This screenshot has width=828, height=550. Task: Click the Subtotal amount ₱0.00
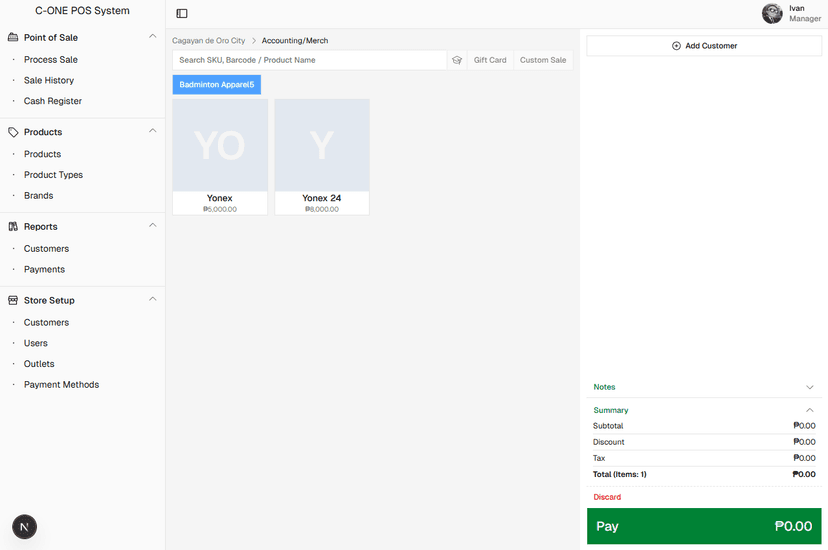click(x=804, y=426)
